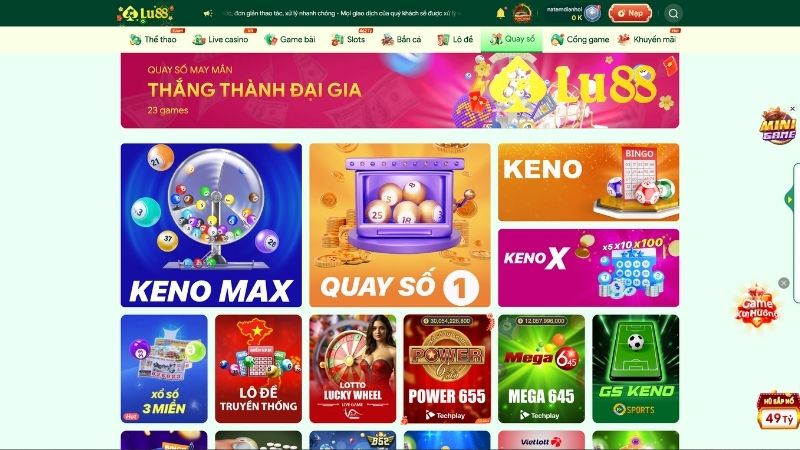Click the Lu88 logo in header
This screenshot has width=800, height=450.
pos(146,13)
